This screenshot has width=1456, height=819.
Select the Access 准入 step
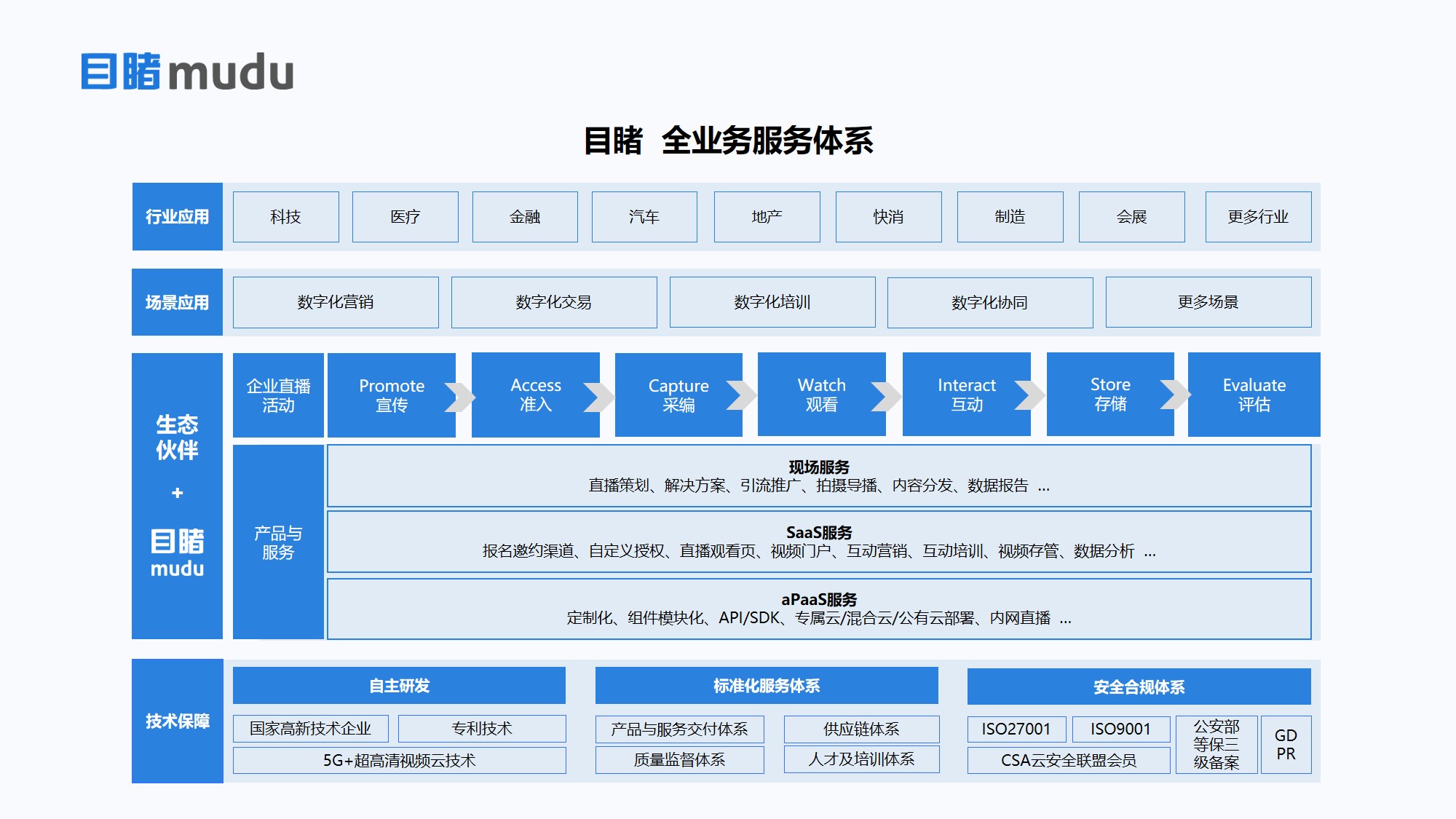[x=536, y=395]
